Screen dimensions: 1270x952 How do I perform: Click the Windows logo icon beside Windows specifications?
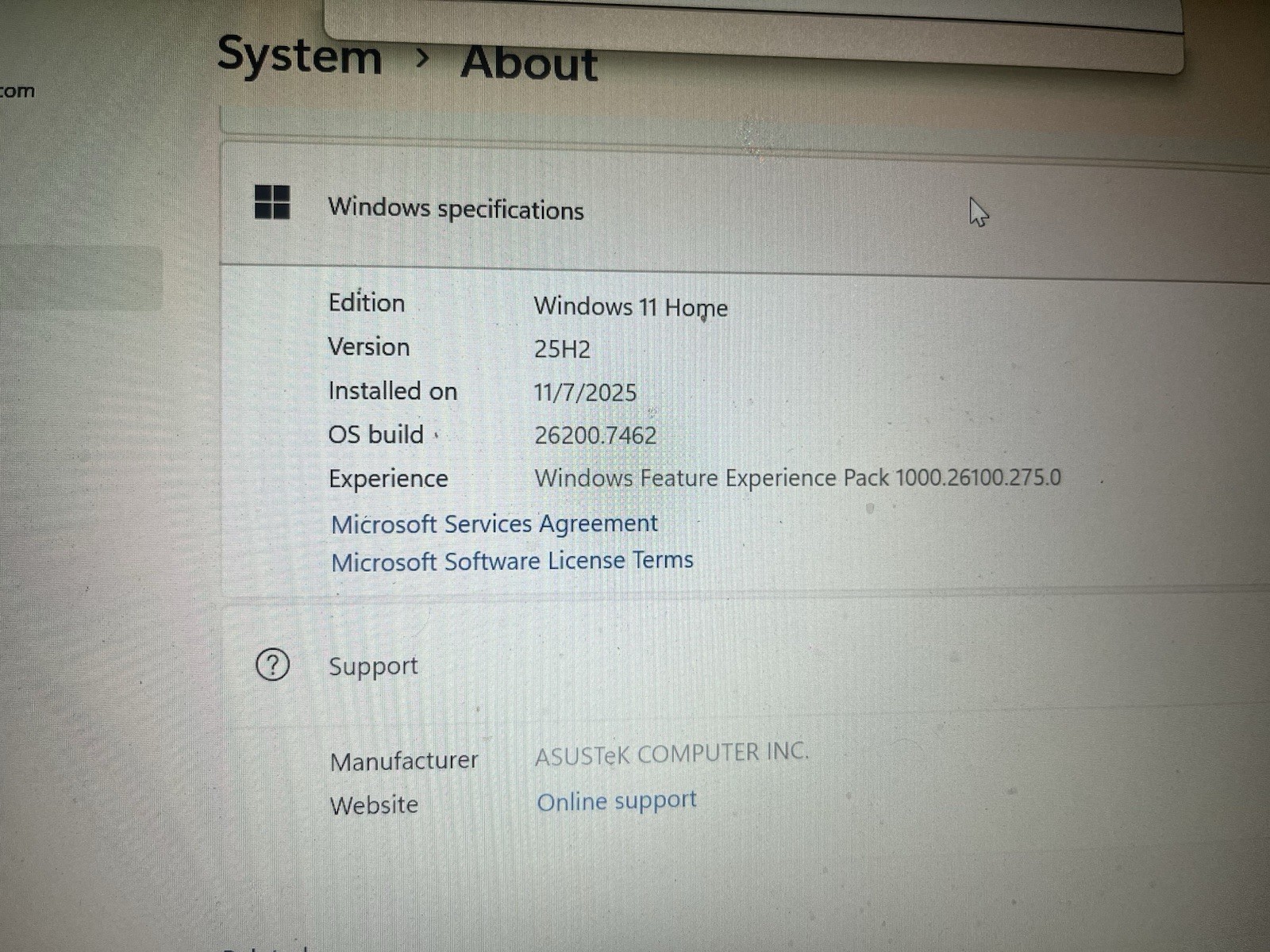272,202
